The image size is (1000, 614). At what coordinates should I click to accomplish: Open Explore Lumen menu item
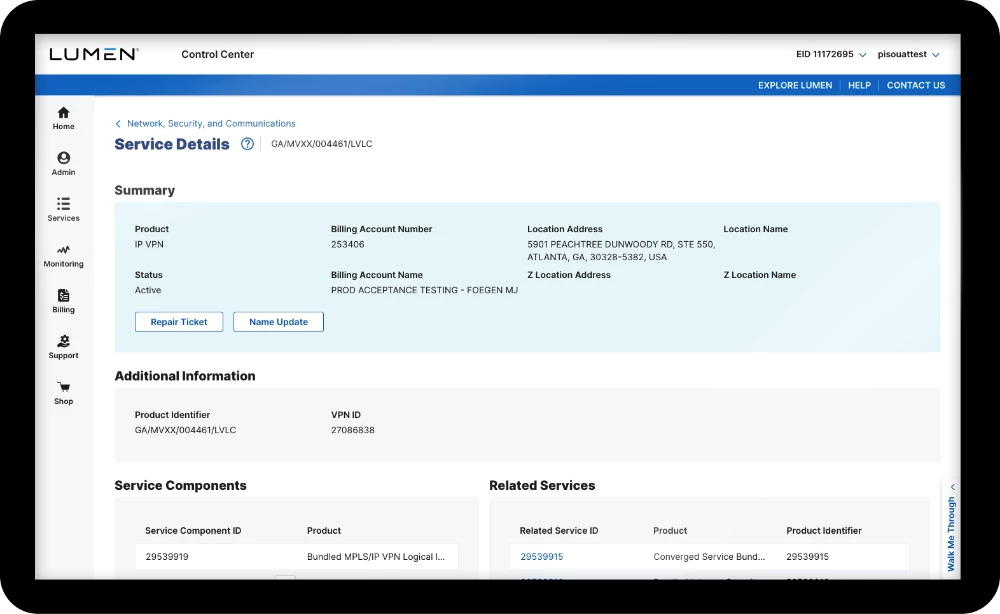[x=795, y=85]
